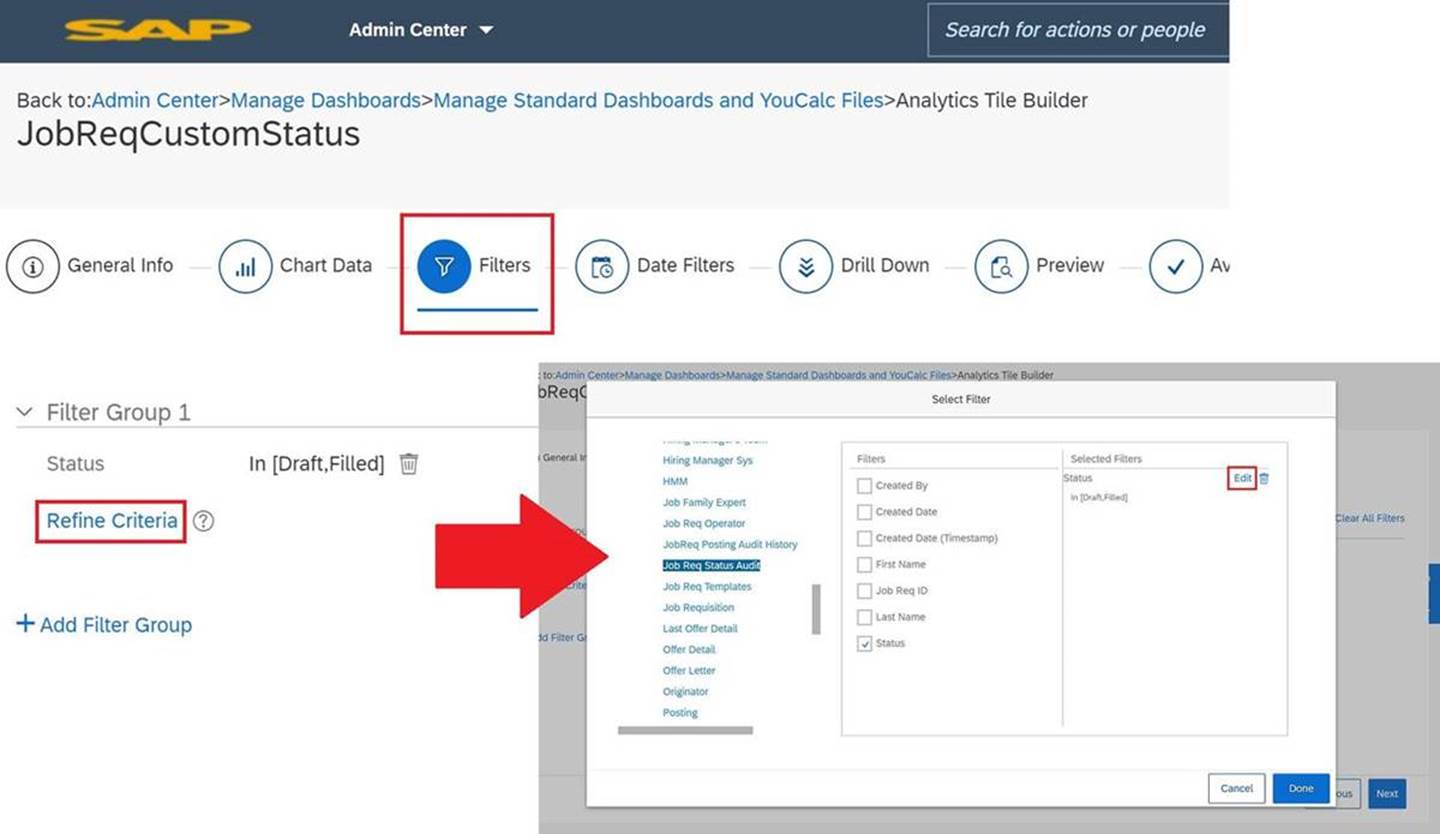Click Refine Criteria link
1440x834 pixels.
point(112,521)
